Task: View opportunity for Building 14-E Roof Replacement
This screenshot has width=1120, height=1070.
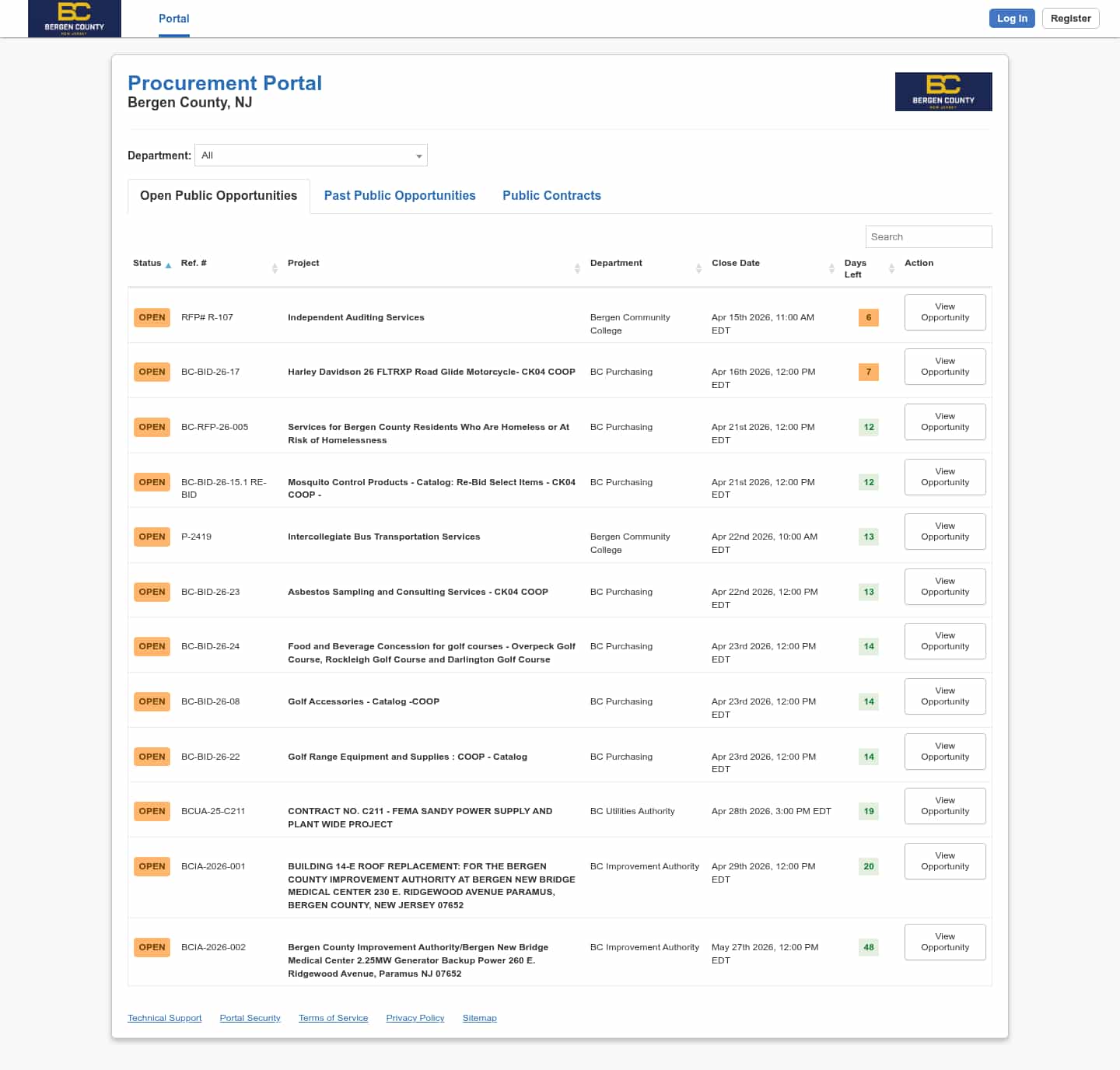Action: point(945,862)
